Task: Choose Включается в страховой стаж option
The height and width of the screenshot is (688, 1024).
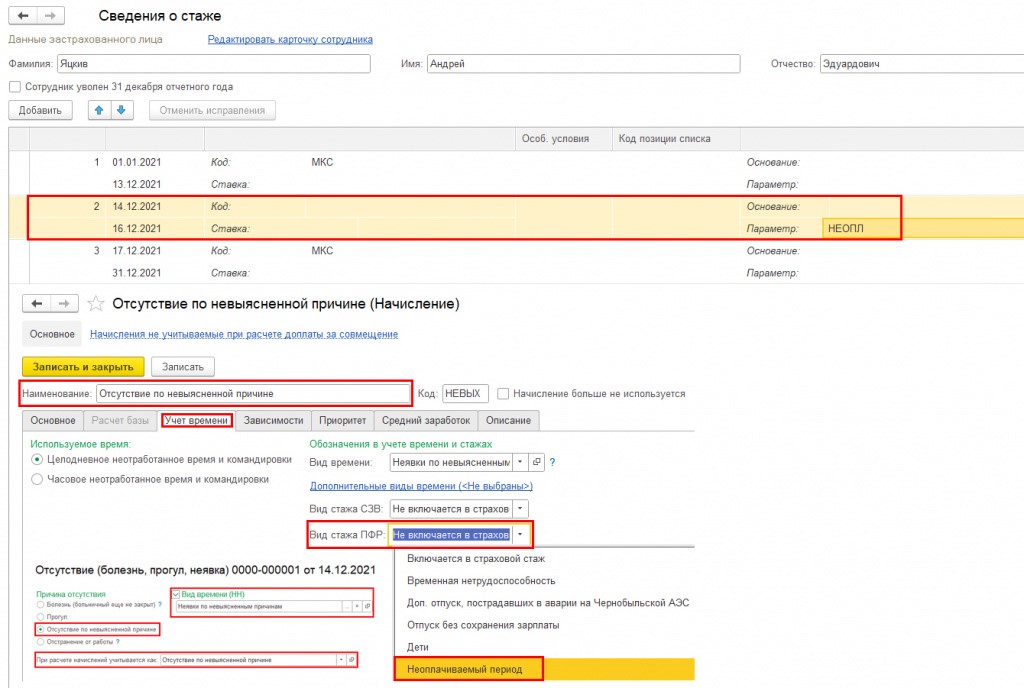Action: (x=544, y=559)
